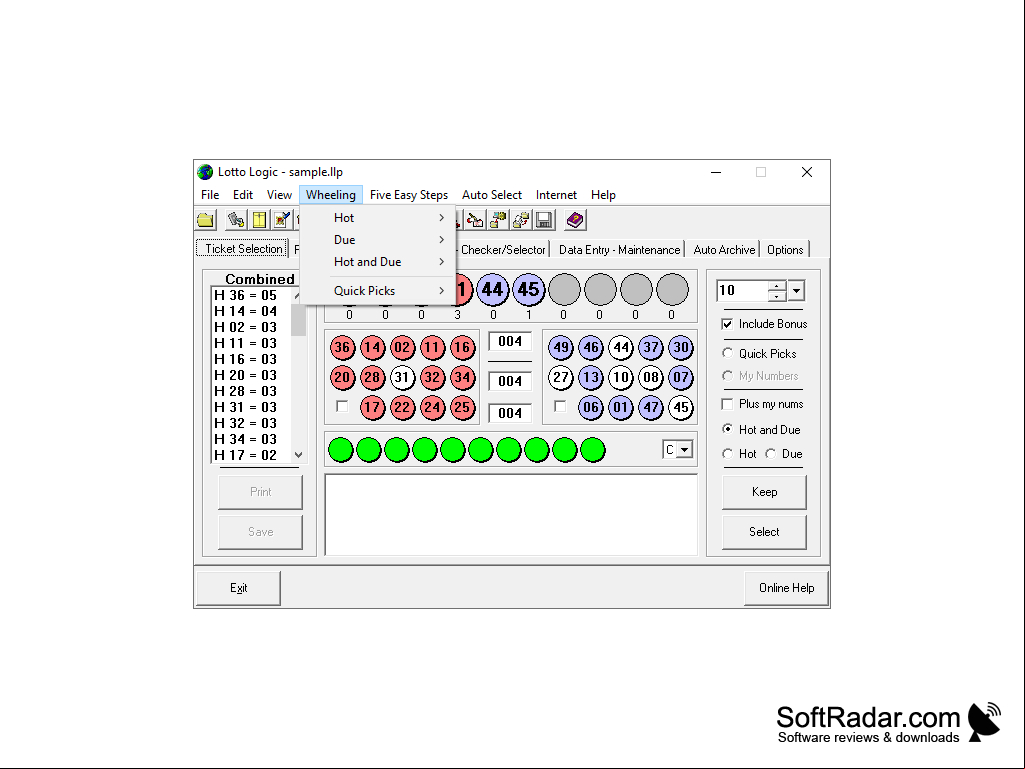The width and height of the screenshot is (1025, 769).
Task: Open the Auto Archive tab
Action: point(724,250)
